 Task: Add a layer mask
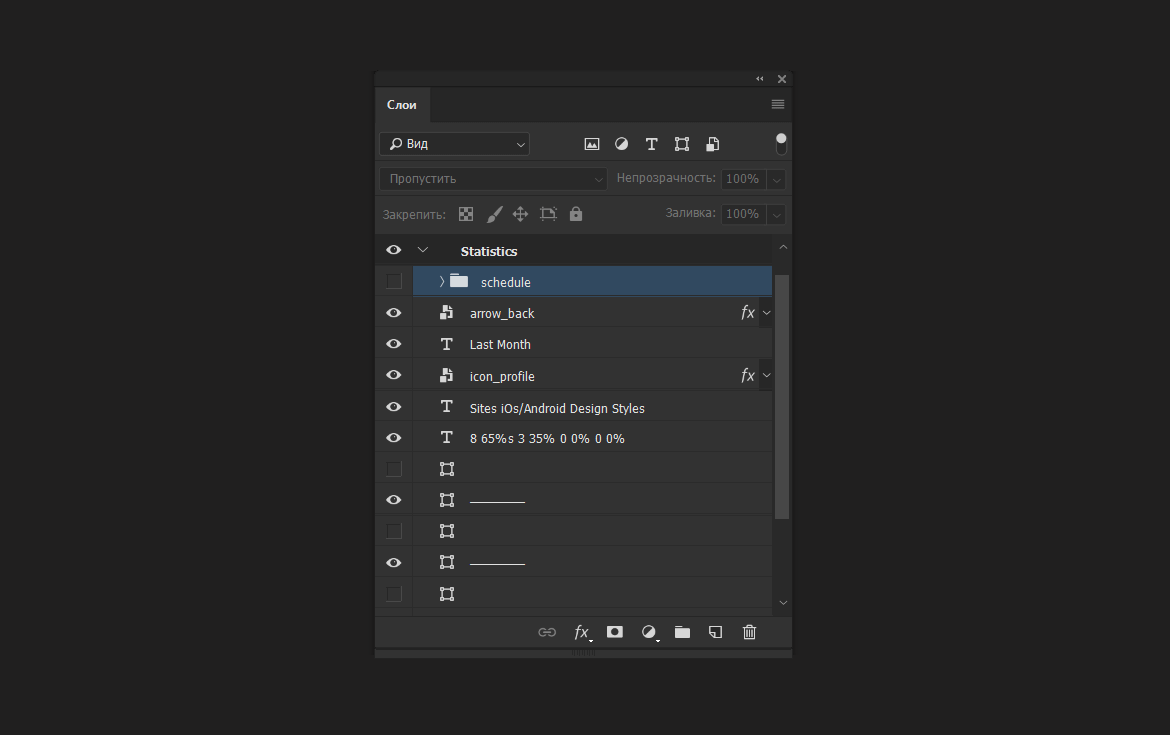point(615,632)
